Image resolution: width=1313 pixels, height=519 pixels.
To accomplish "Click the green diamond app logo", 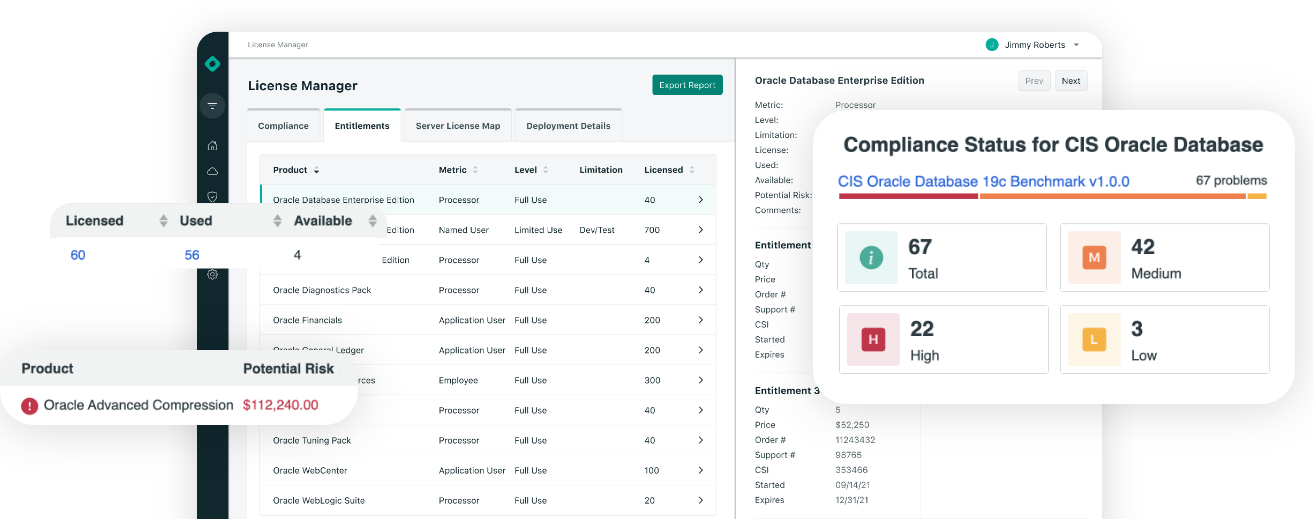I will (212, 64).
